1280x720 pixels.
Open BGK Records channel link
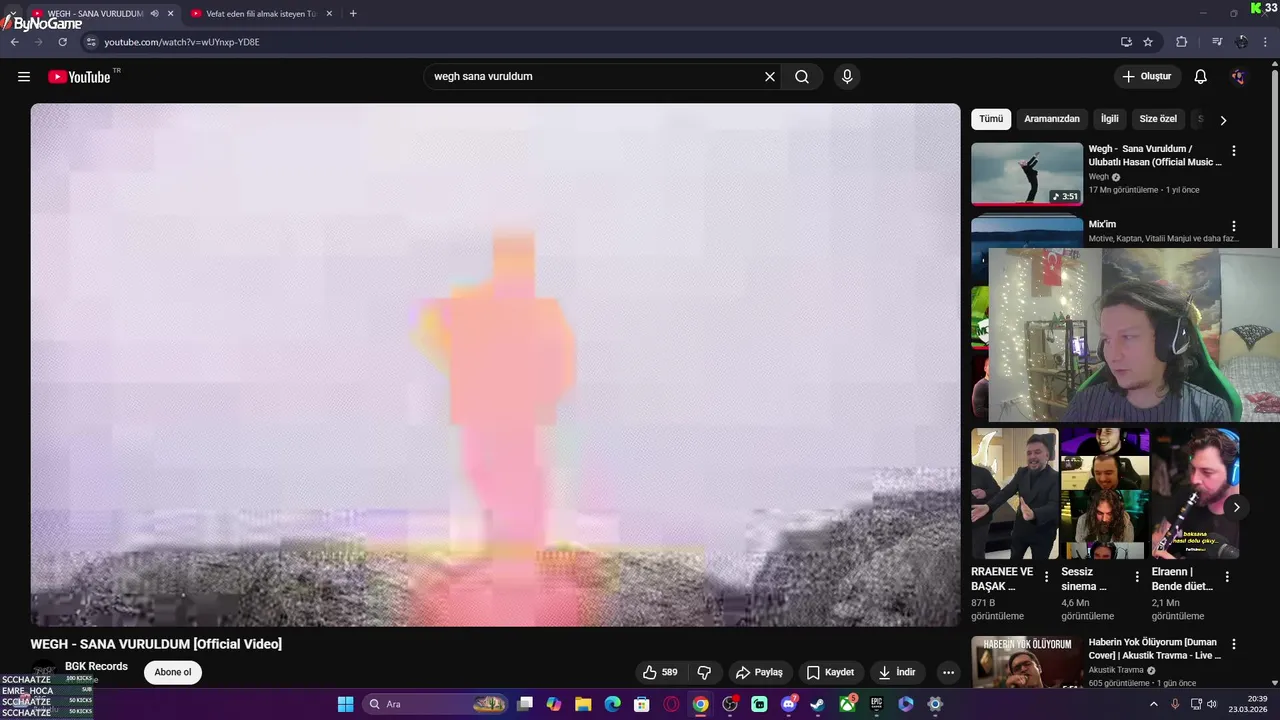[x=96, y=666]
